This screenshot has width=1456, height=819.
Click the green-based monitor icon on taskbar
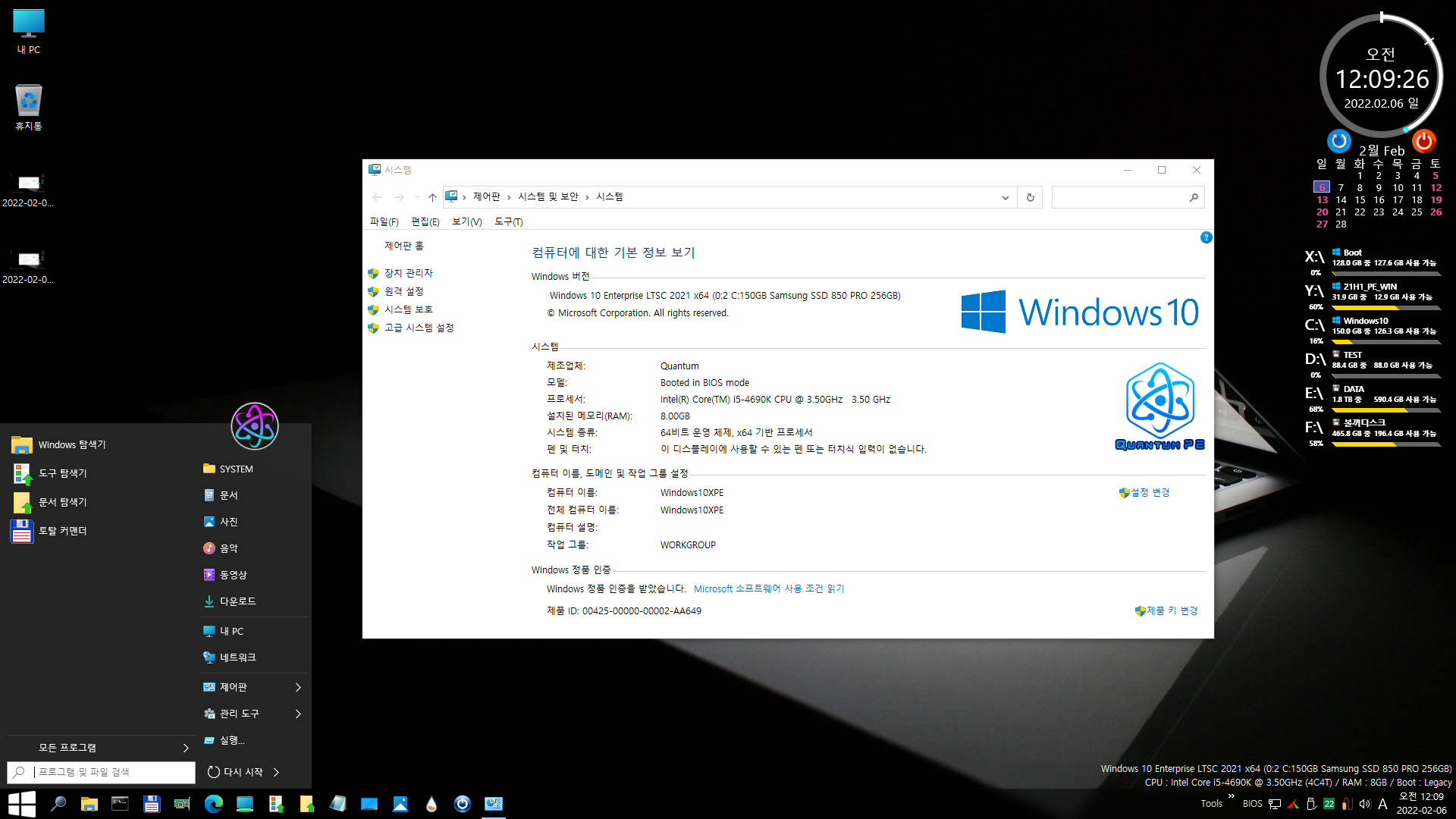pos(244,804)
